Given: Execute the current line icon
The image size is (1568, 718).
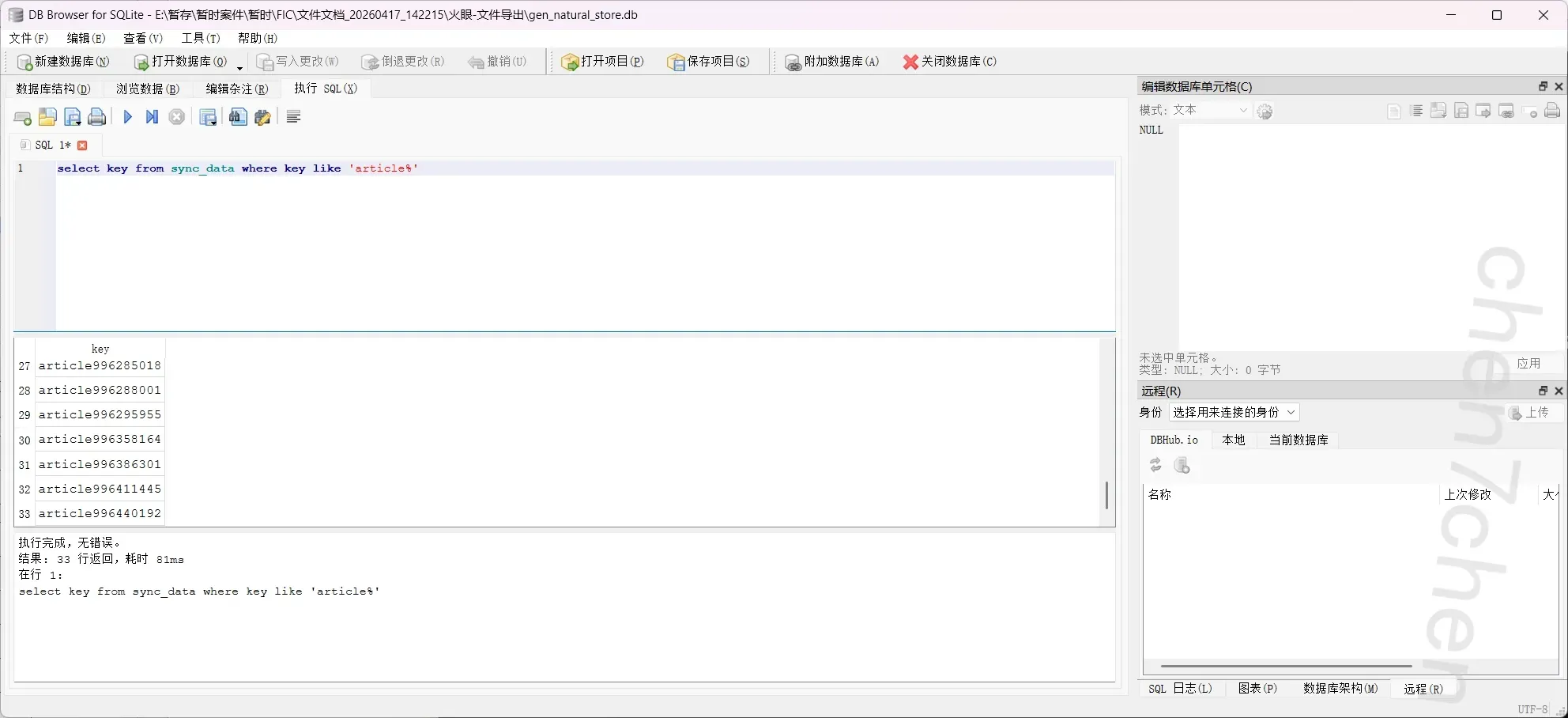Looking at the screenshot, I should click(152, 117).
